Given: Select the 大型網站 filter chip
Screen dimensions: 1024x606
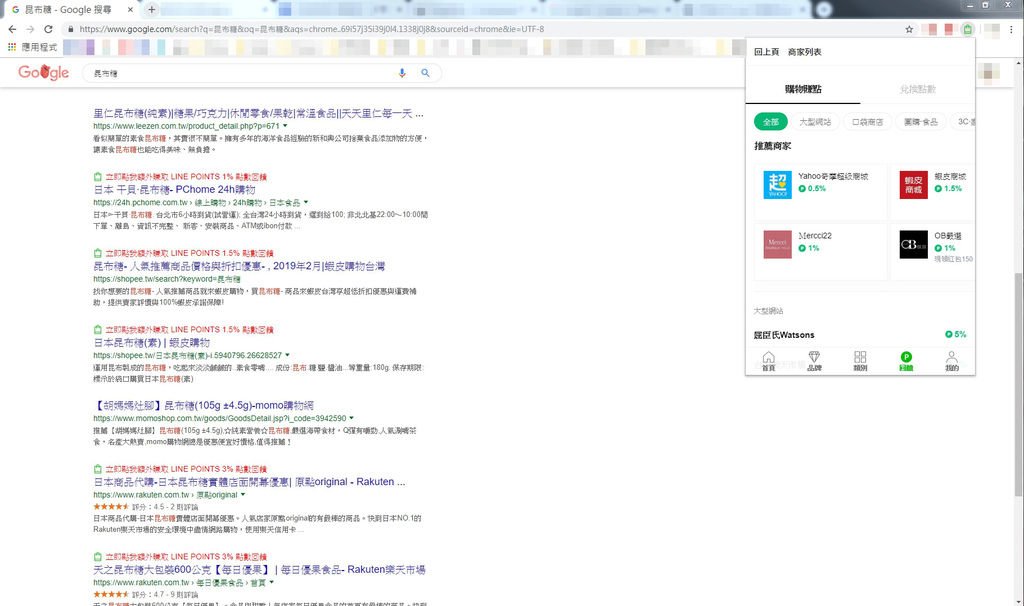Looking at the screenshot, I should pos(815,121).
